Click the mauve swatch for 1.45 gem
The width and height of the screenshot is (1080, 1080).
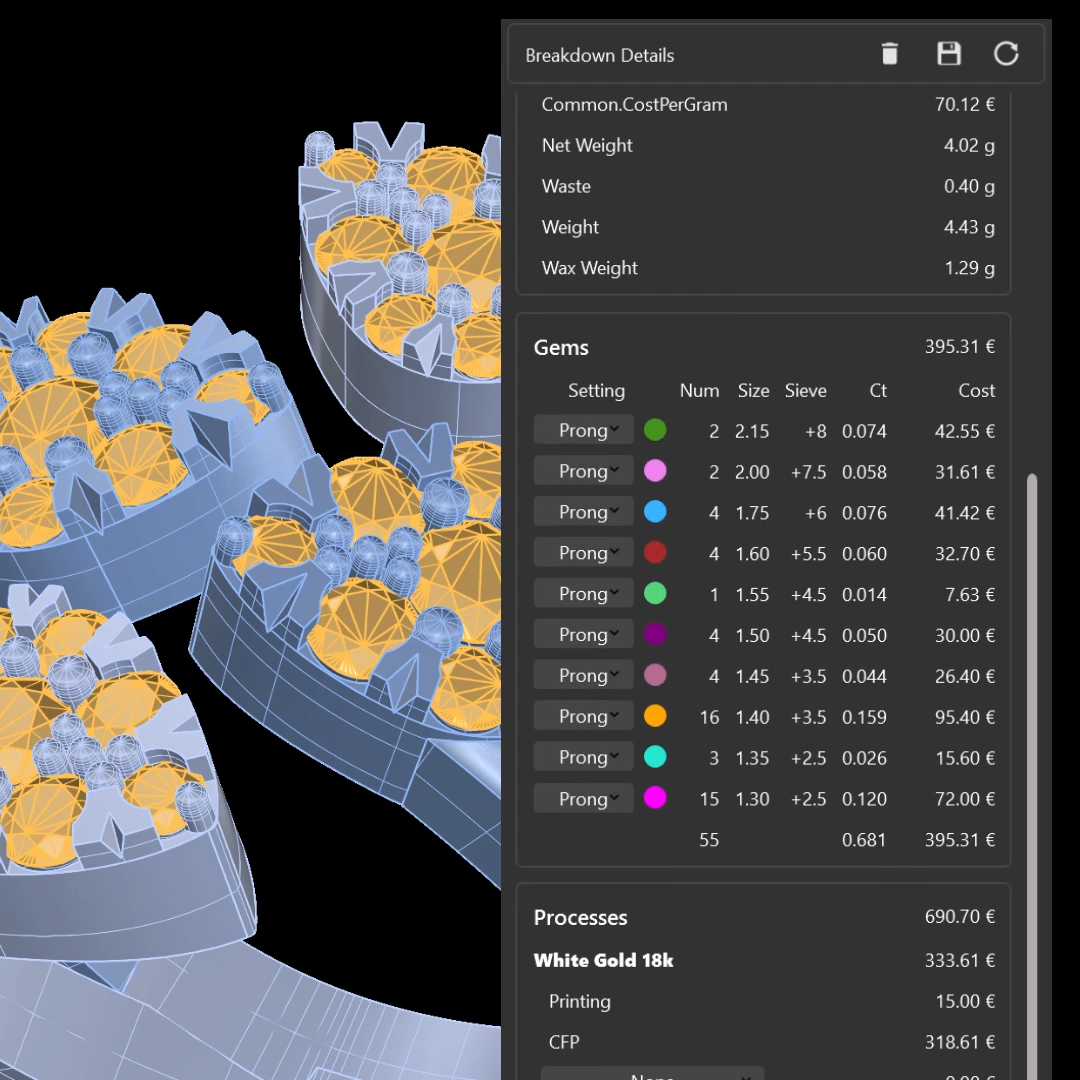pyautogui.click(x=655, y=675)
